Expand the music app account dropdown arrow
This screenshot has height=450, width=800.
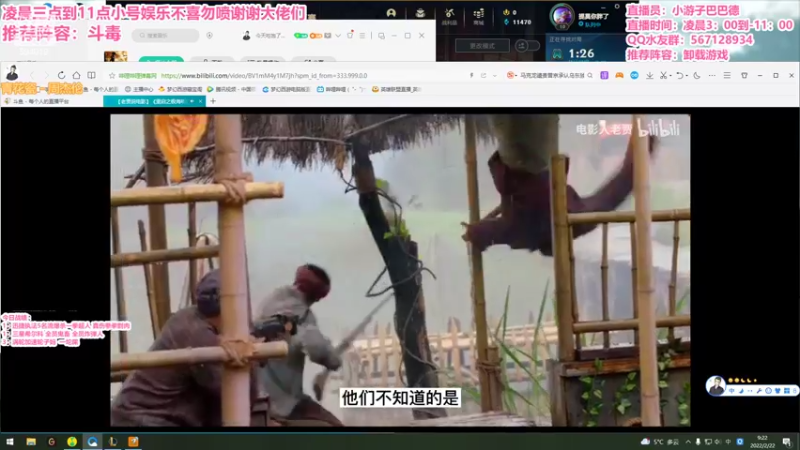pyautogui.click(x=338, y=36)
